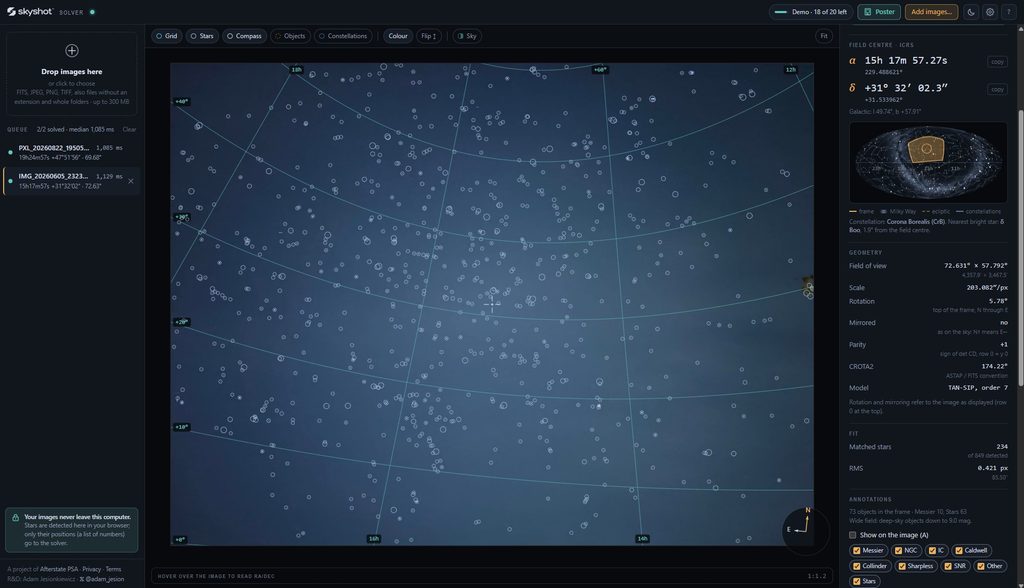This screenshot has width=1024, height=588.
Task: Toggle dark mode with the moon icon
Action: pos(971,12)
